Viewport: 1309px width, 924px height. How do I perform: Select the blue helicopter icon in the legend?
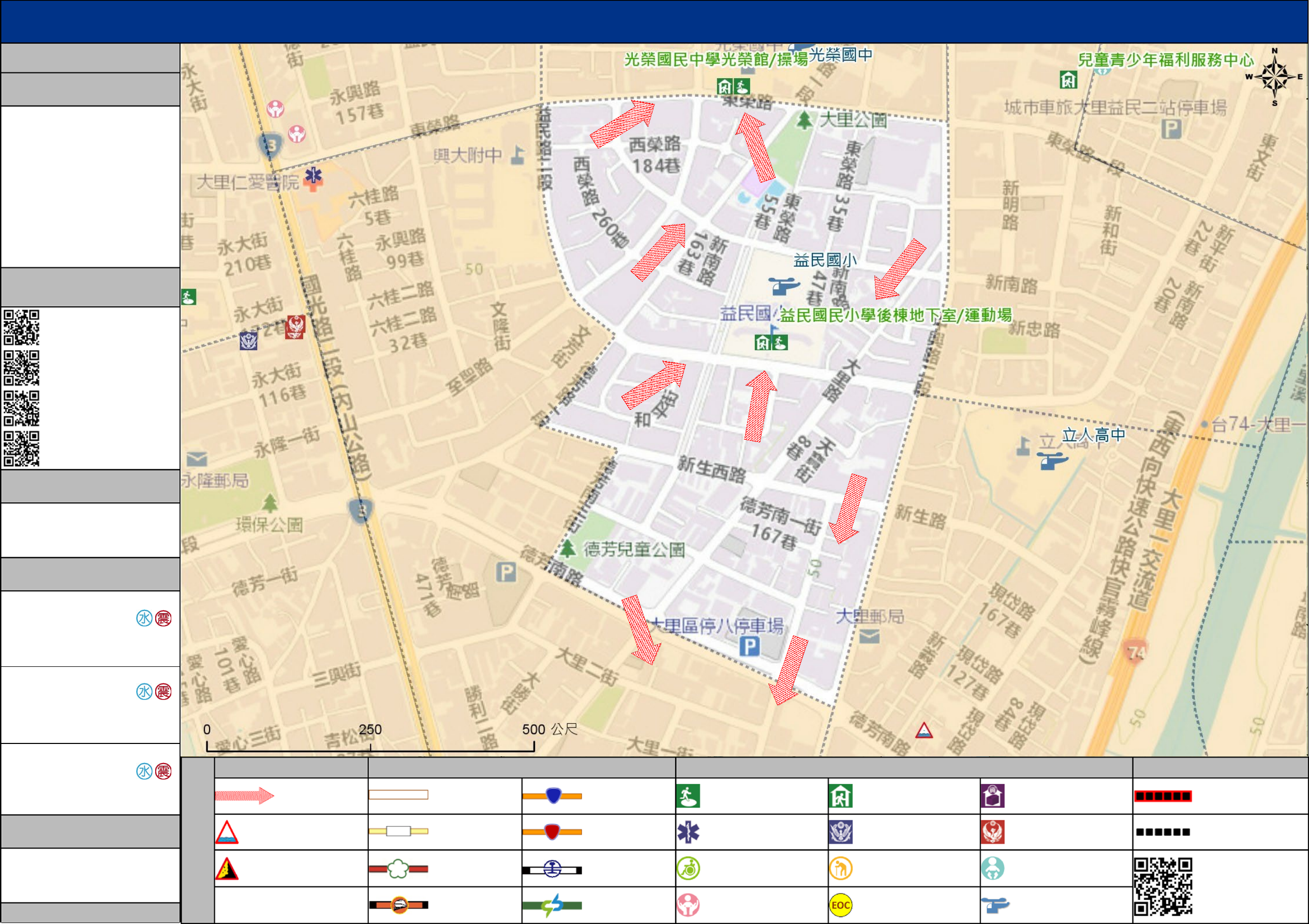click(995, 905)
